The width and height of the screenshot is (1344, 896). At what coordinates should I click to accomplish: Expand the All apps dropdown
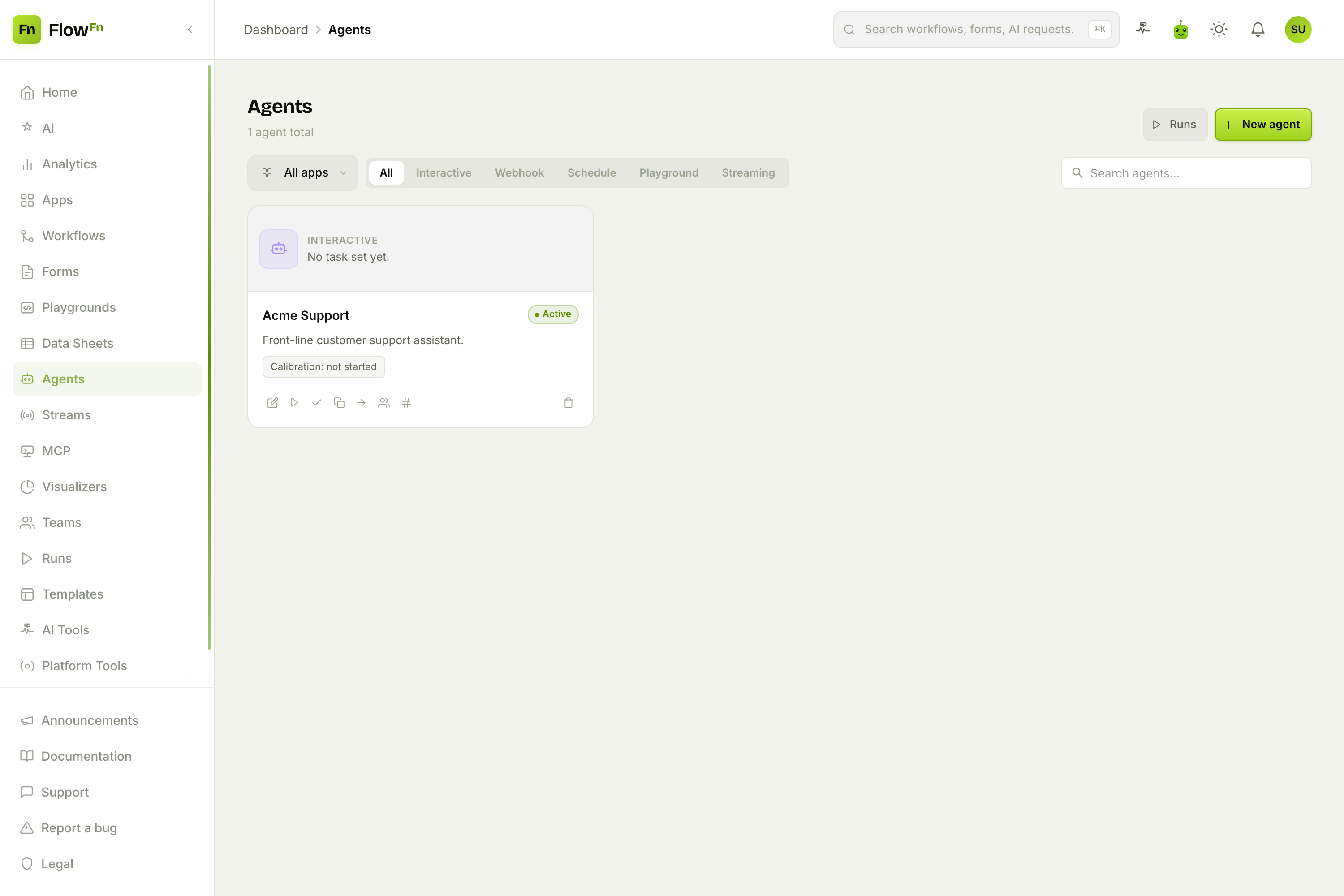point(303,172)
